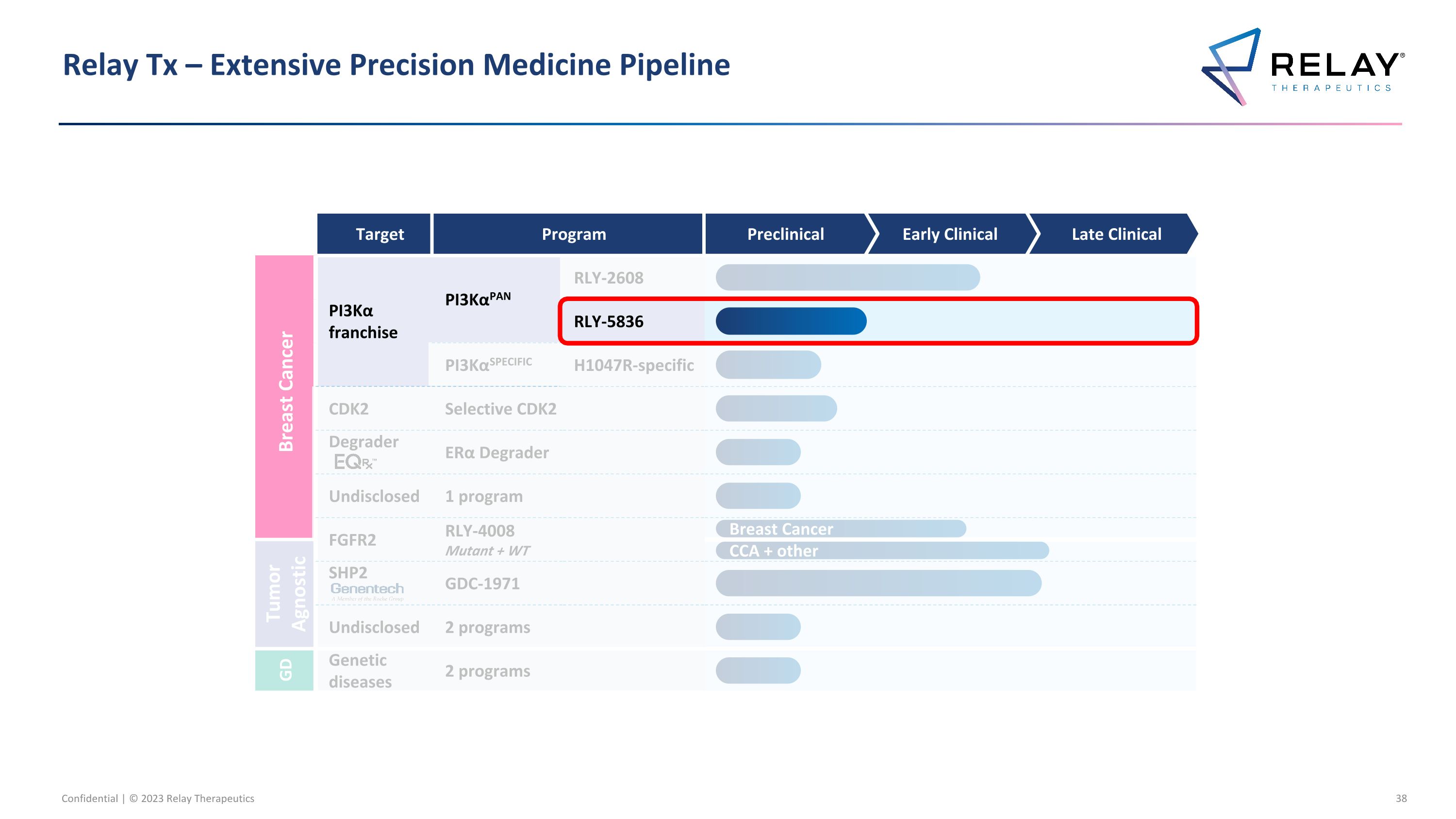The image size is (1456, 819).
Task: Click the RLY-5836 dark blue progress bar
Action: pos(791,321)
